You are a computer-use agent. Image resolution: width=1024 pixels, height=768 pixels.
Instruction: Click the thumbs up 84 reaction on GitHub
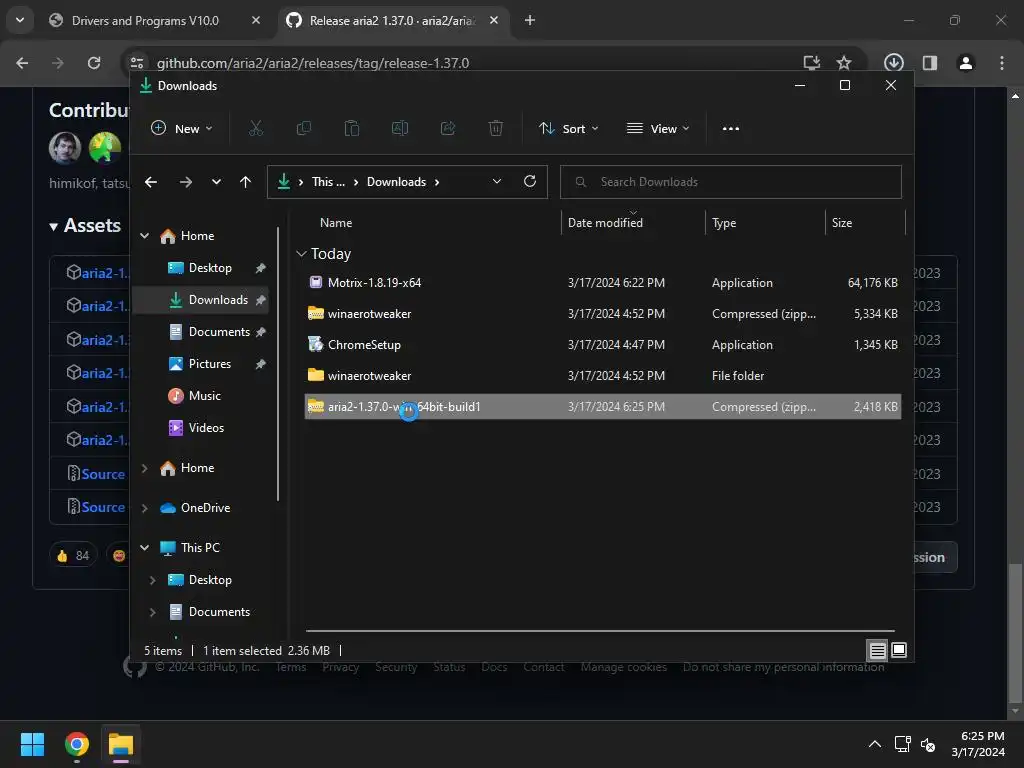pyautogui.click(x=73, y=556)
